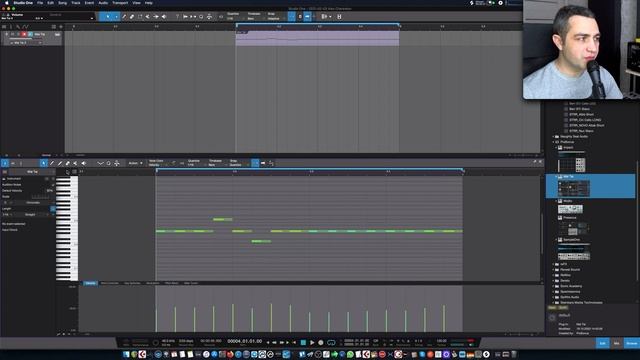The image size is (640, 360).
Task: Select the SampleOne instrument in the browser
Action: (x=571, y=240)
